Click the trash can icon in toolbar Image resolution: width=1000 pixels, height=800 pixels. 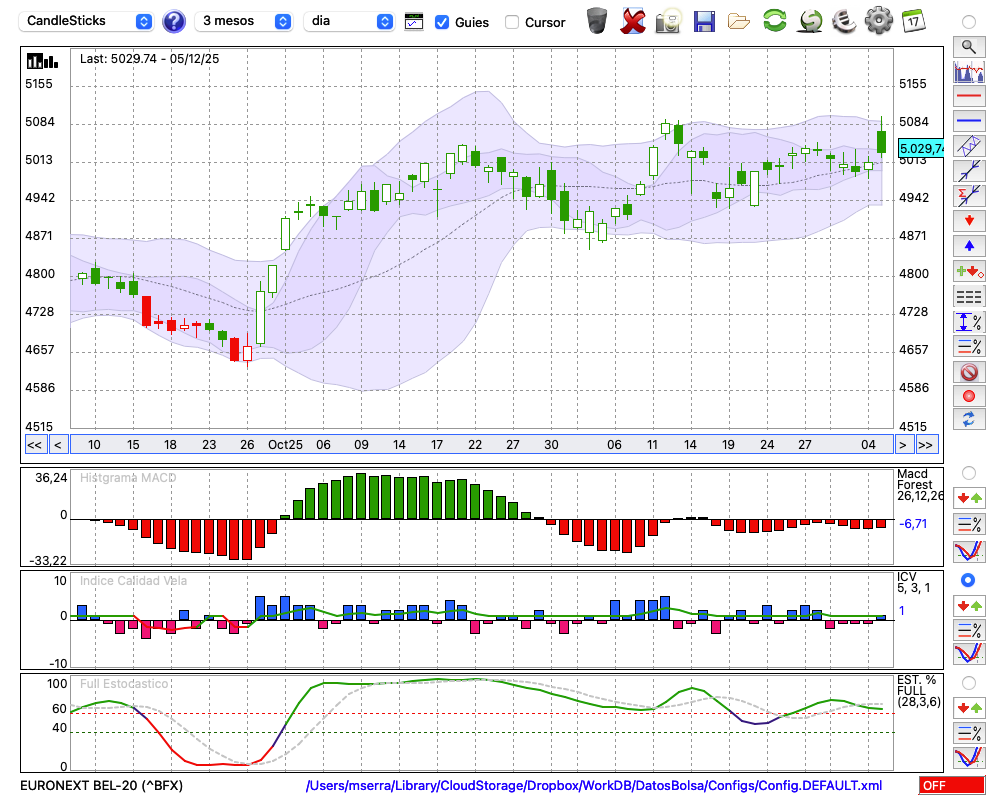(x=597, y=20)
